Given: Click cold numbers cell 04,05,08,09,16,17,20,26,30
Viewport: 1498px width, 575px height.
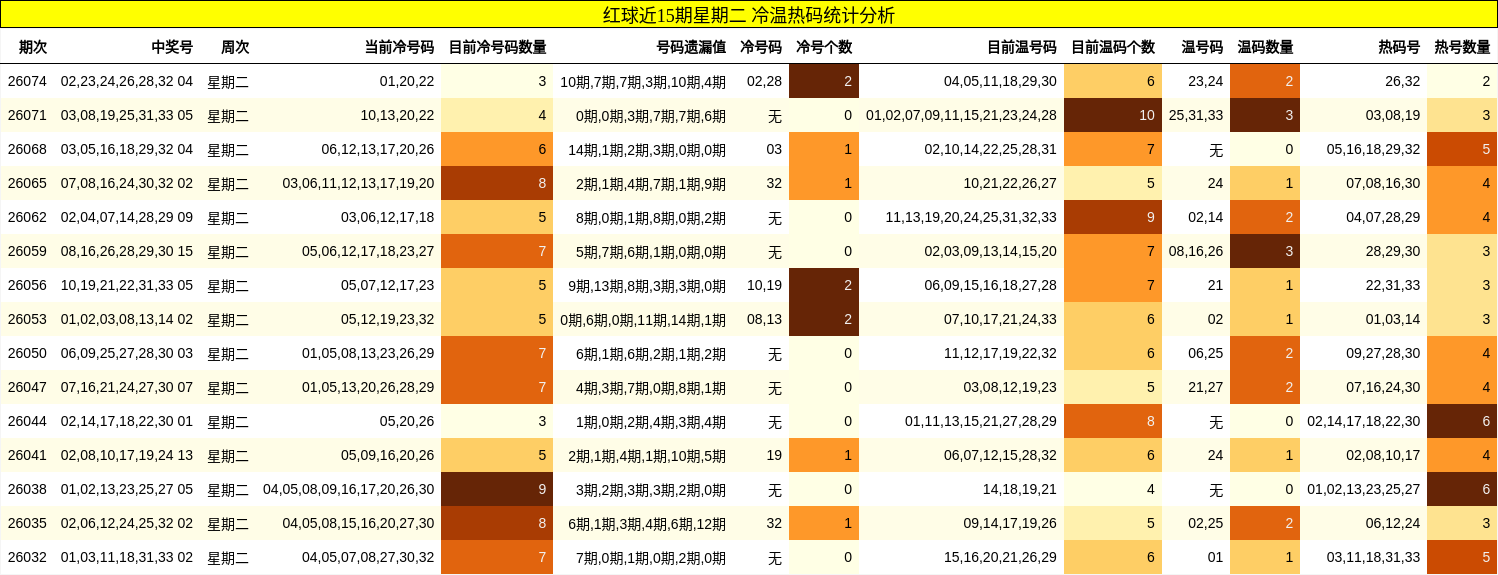Looking at the screenshot, I should [349, 489].
